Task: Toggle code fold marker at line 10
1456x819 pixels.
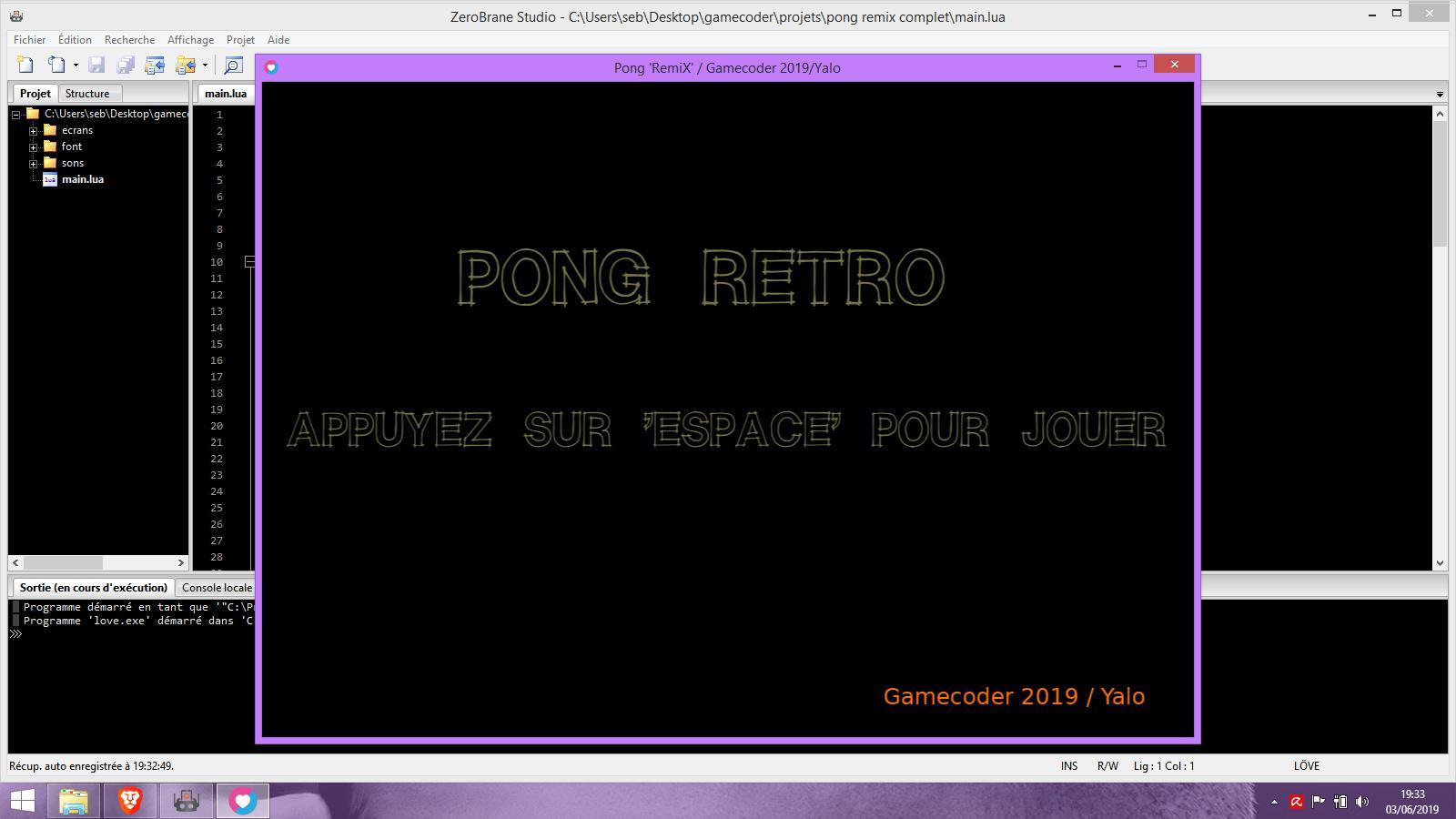Action: 249,262
